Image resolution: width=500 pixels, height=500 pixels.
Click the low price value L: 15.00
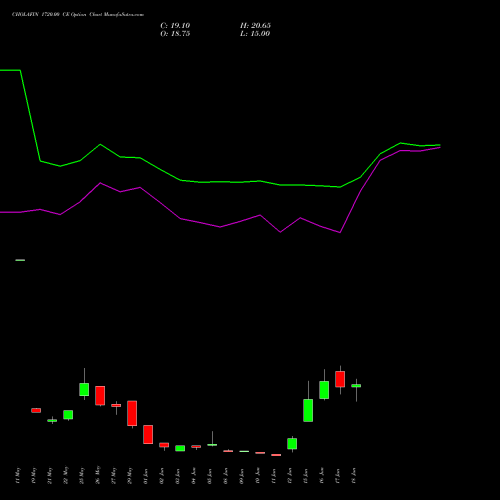[x=255, y=34]
